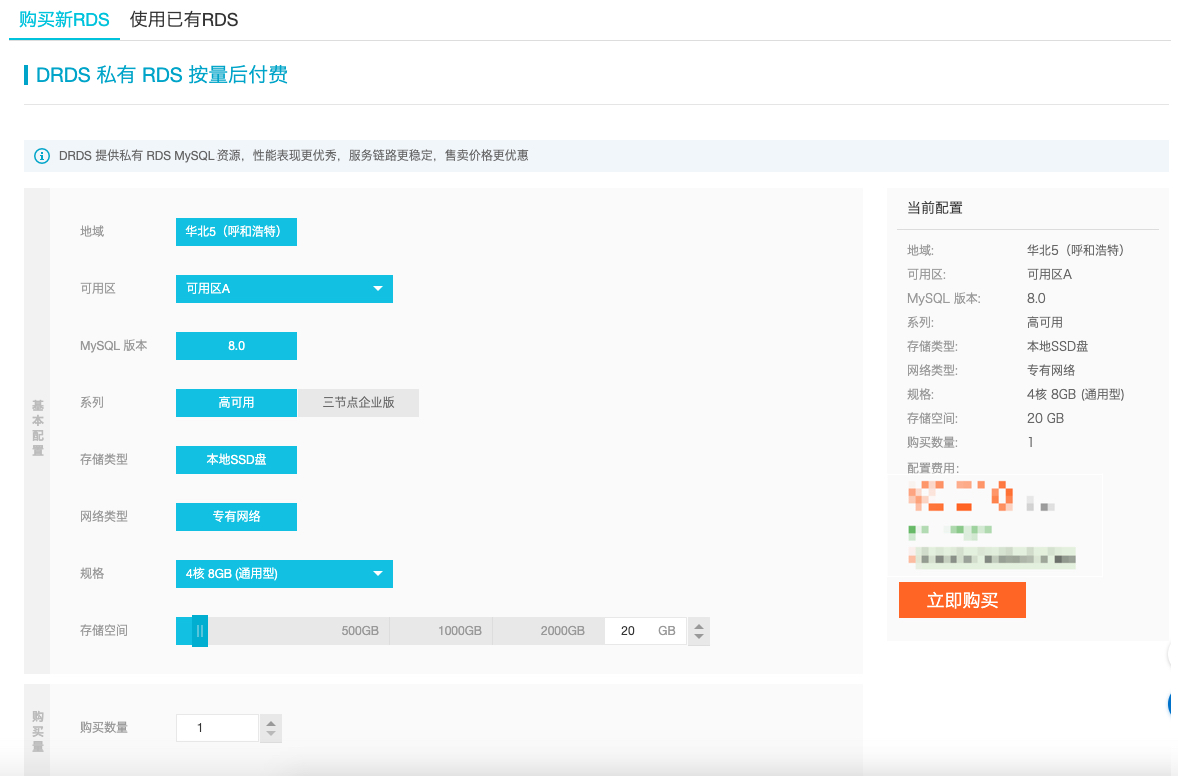Select 专有网络 network type

tap(236, 517)
